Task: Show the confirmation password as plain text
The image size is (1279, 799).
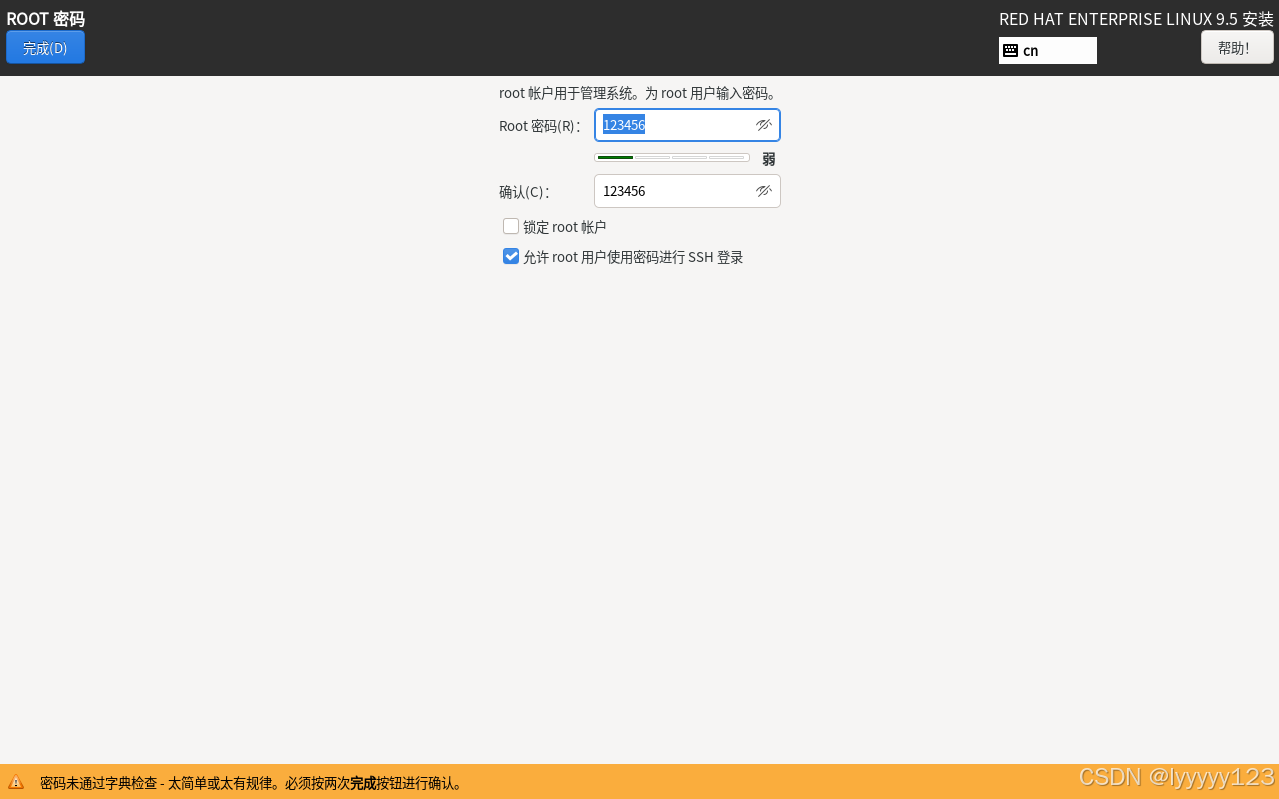Action: point(763,191)
